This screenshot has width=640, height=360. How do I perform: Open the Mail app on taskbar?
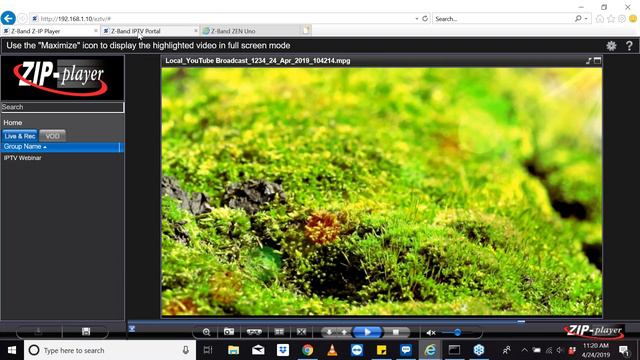click(258, 350)
